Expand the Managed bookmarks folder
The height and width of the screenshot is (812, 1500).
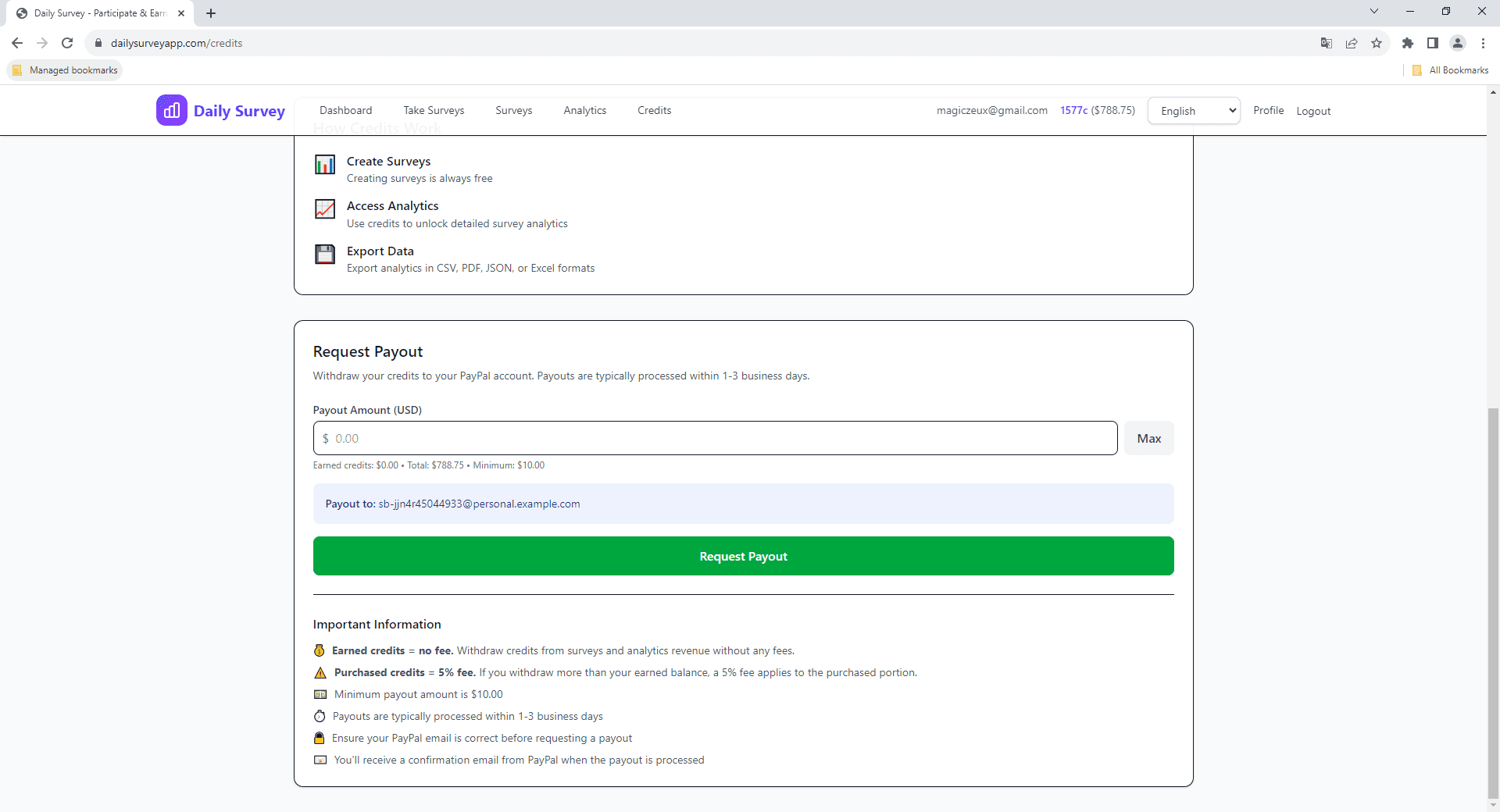(x=64, y=69)
